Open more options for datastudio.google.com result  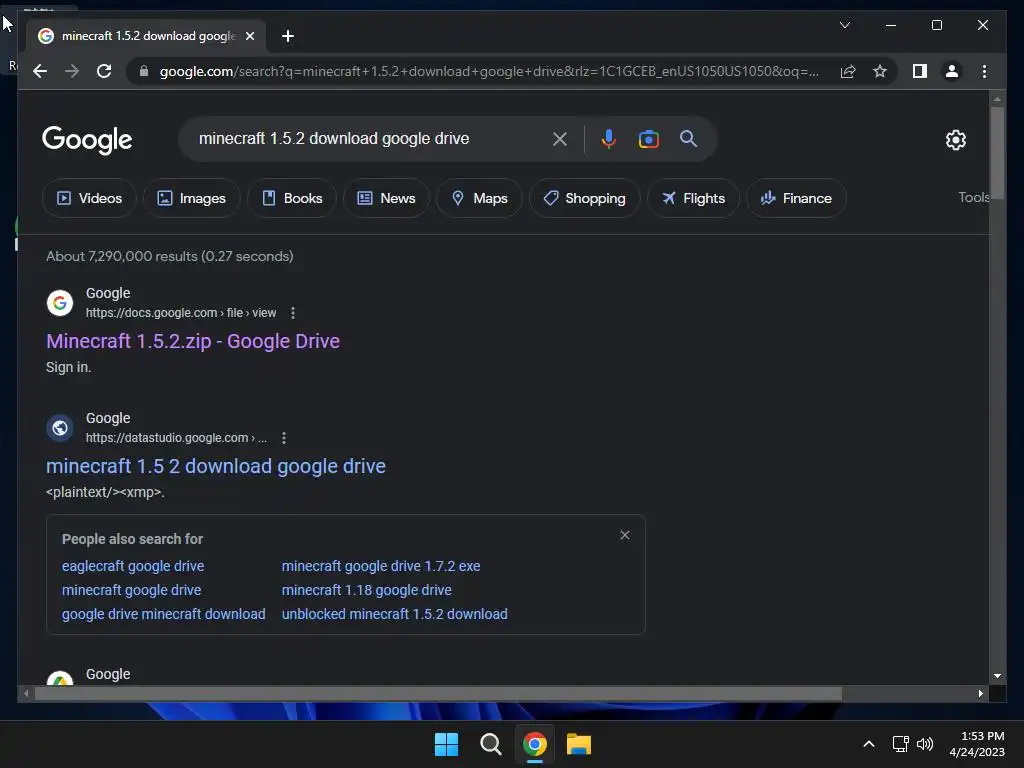click(x=283, y=438)
